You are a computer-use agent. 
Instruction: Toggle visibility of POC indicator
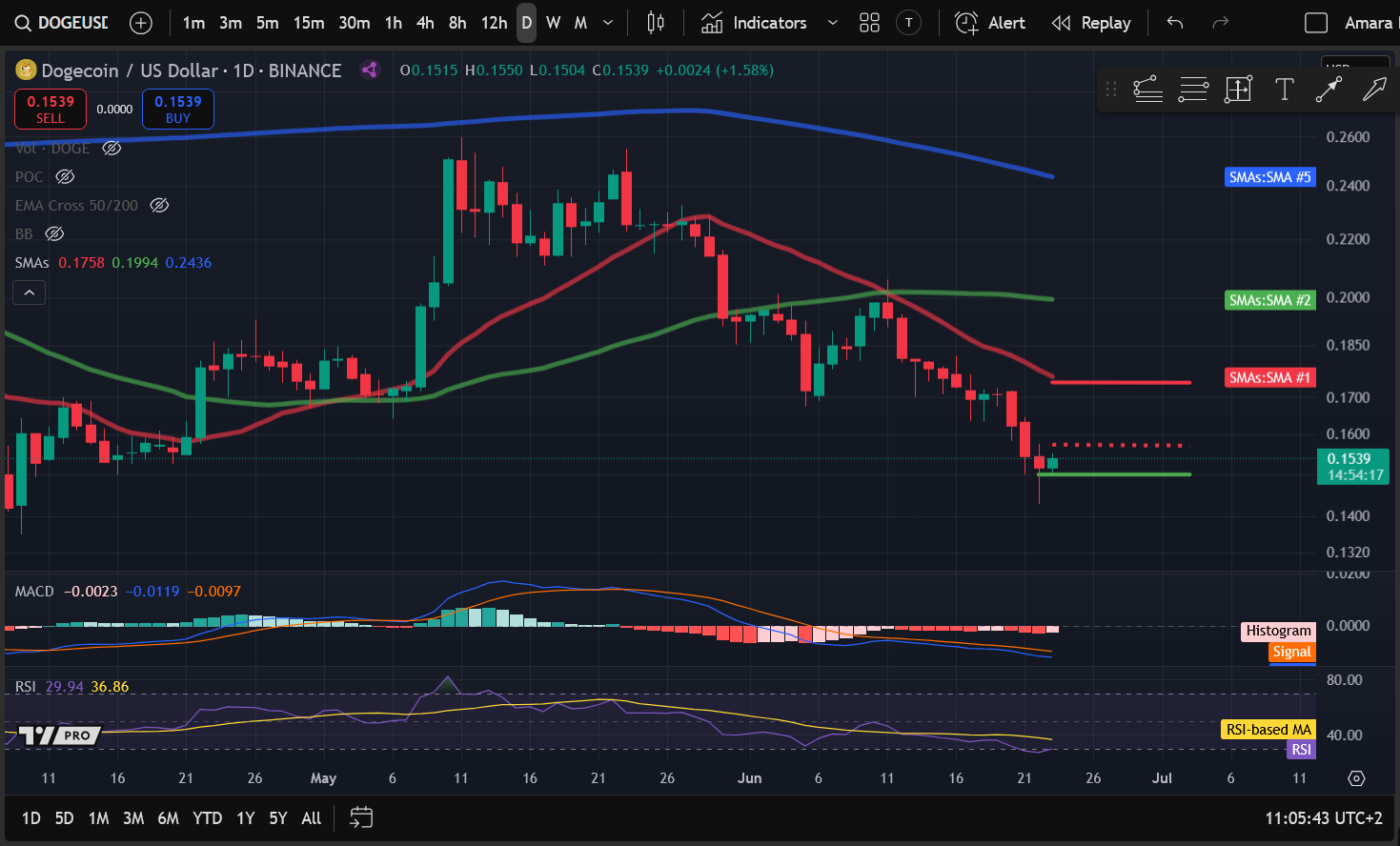[65, 176]
